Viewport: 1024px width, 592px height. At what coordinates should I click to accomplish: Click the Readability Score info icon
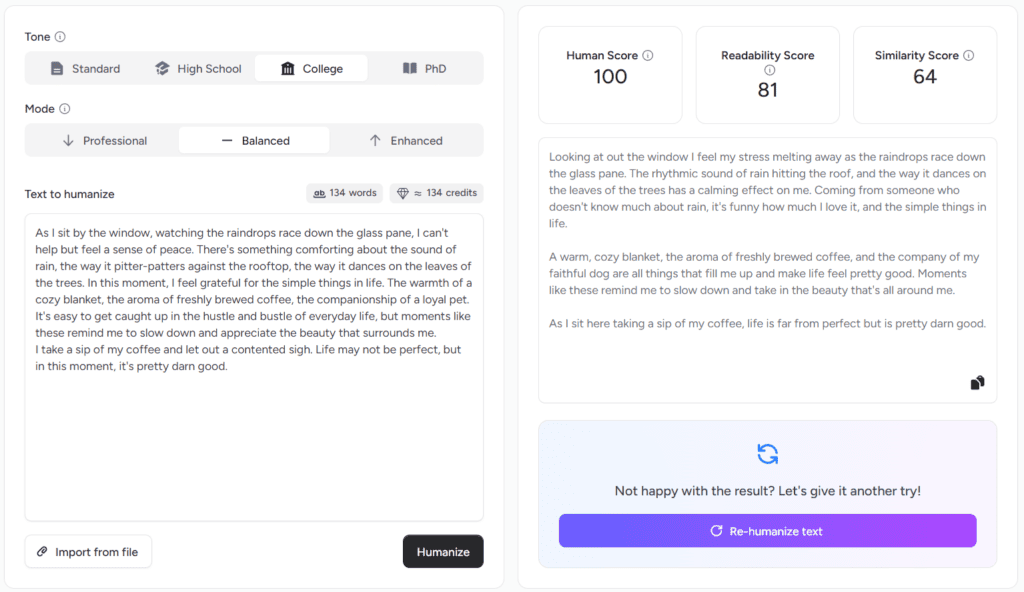click(x=768, y=71)
